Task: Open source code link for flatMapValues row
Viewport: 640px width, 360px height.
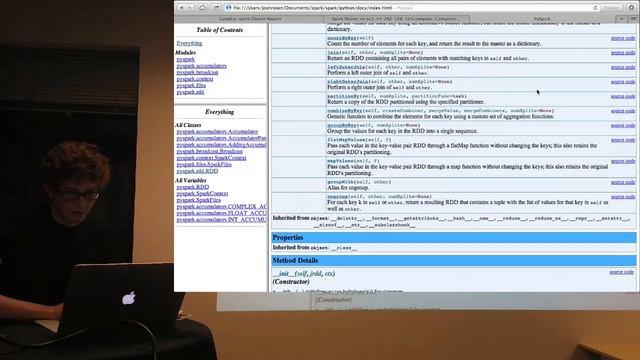Action: click(623, 140)
